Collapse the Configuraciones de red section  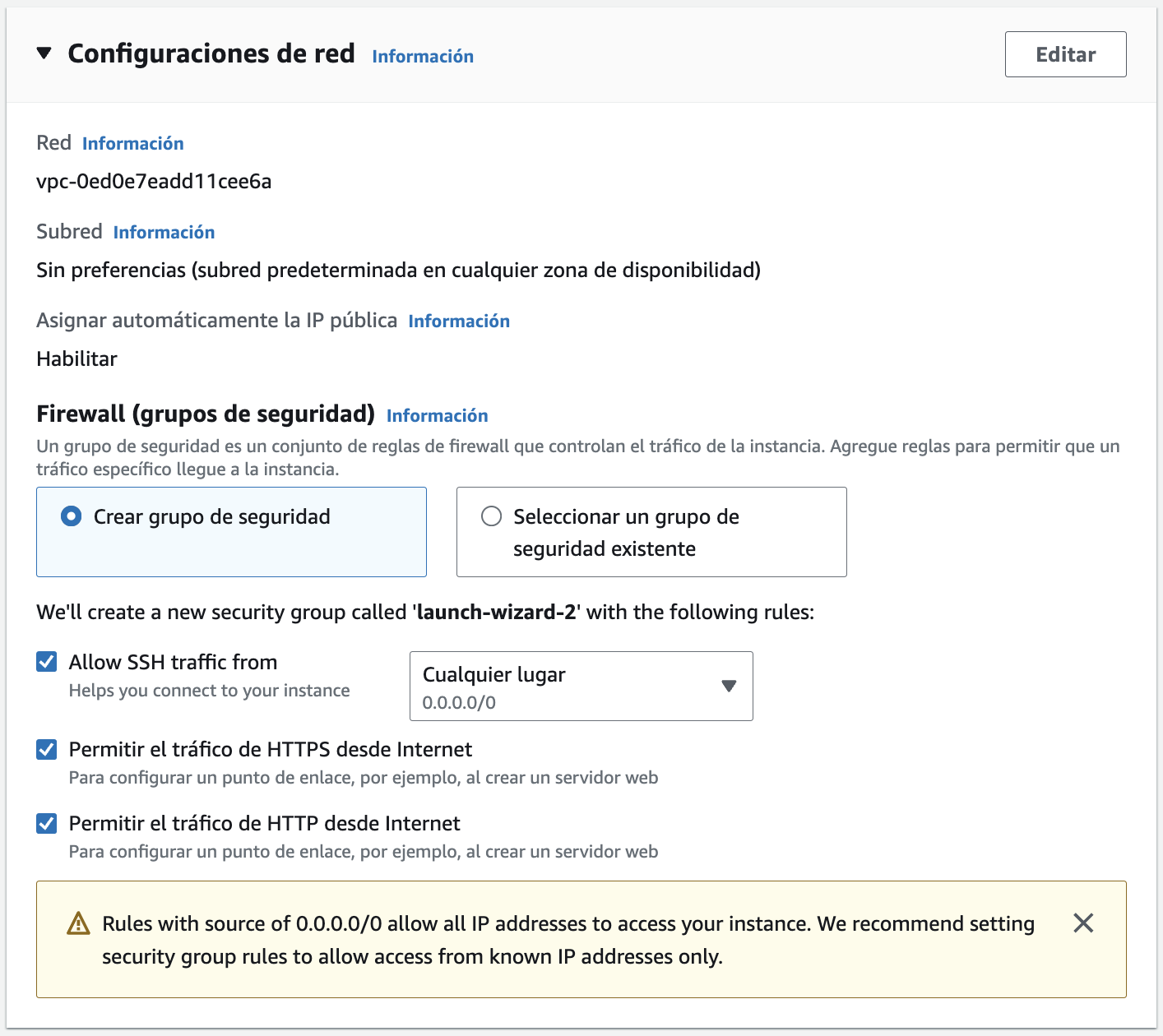pos(44,53)
